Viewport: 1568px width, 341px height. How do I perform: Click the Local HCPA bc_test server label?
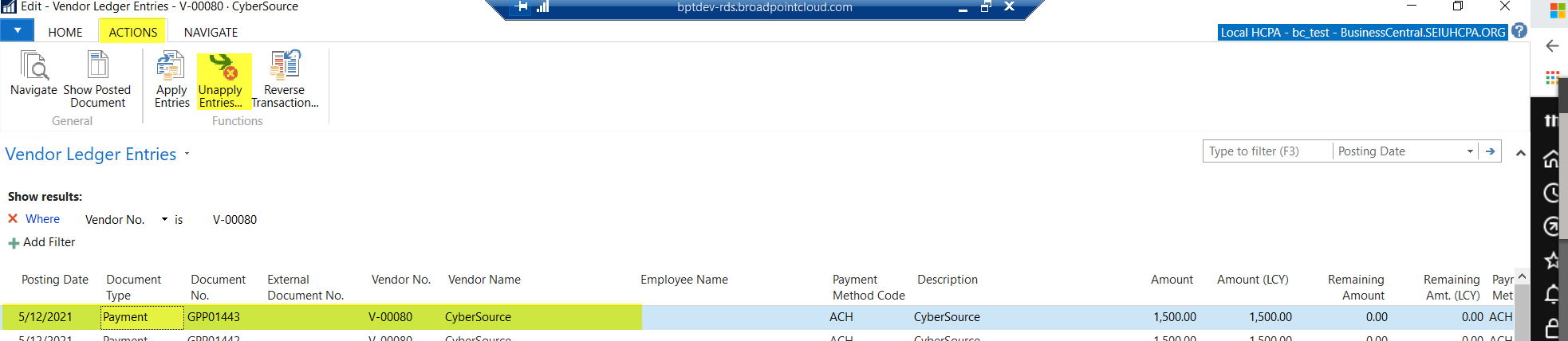point(1362,32)
